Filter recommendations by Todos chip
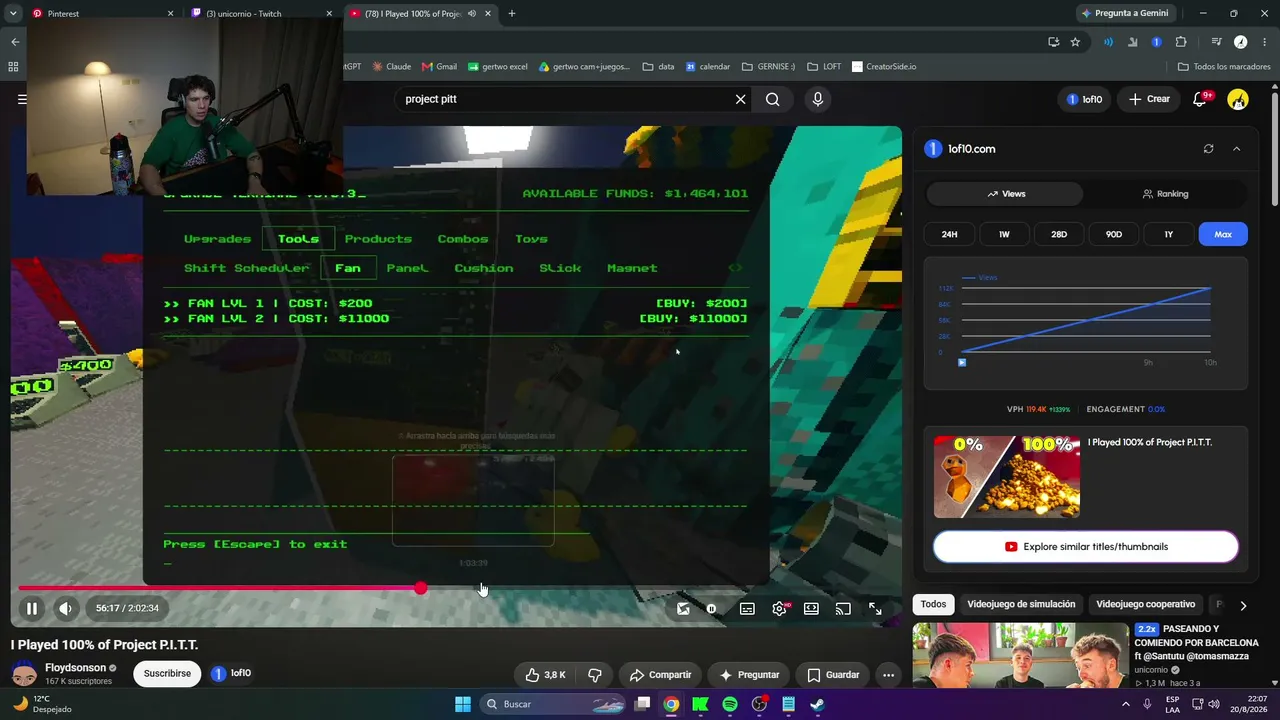Image resolution: width=1280 pixels, height=720 pixels. coord(933,604)
